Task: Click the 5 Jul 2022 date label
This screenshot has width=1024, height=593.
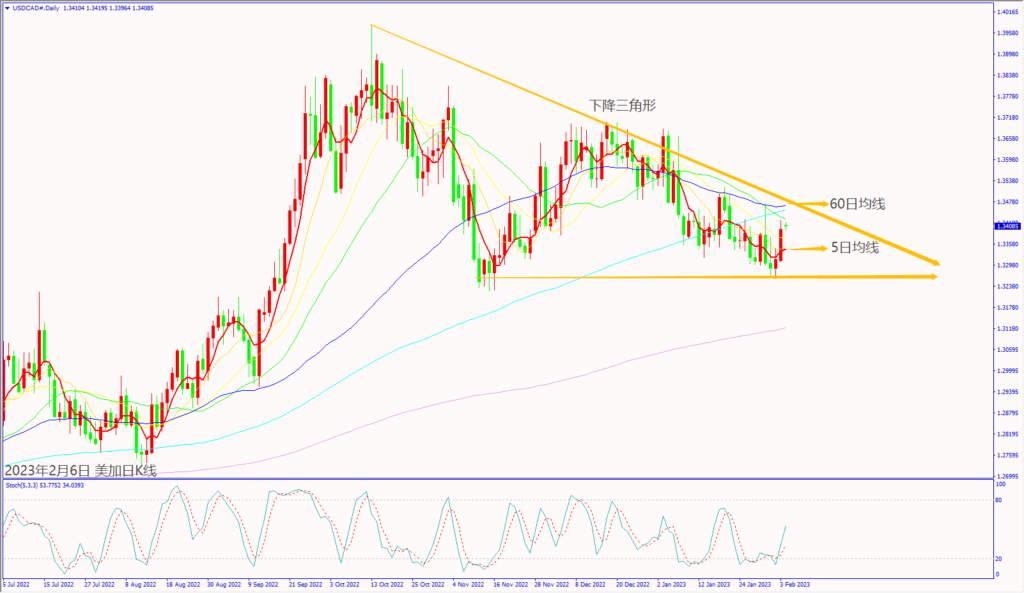Action: [x=18, y=584]
